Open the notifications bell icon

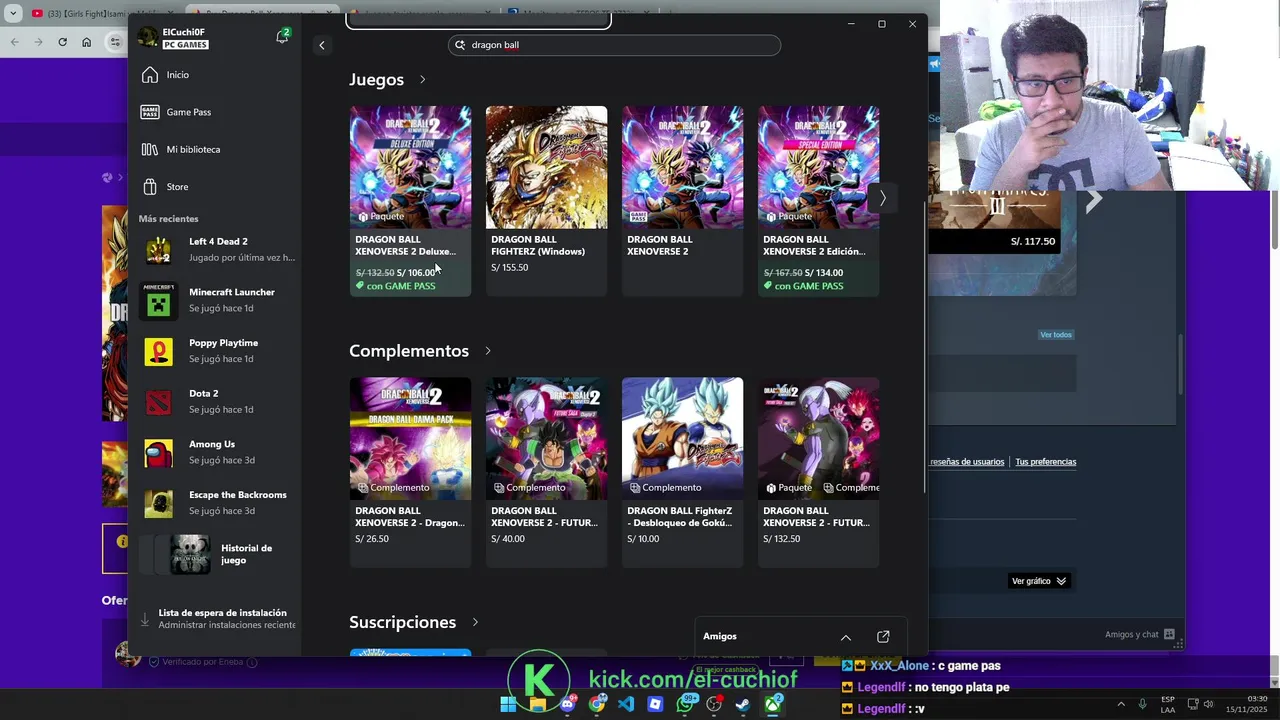282,37
